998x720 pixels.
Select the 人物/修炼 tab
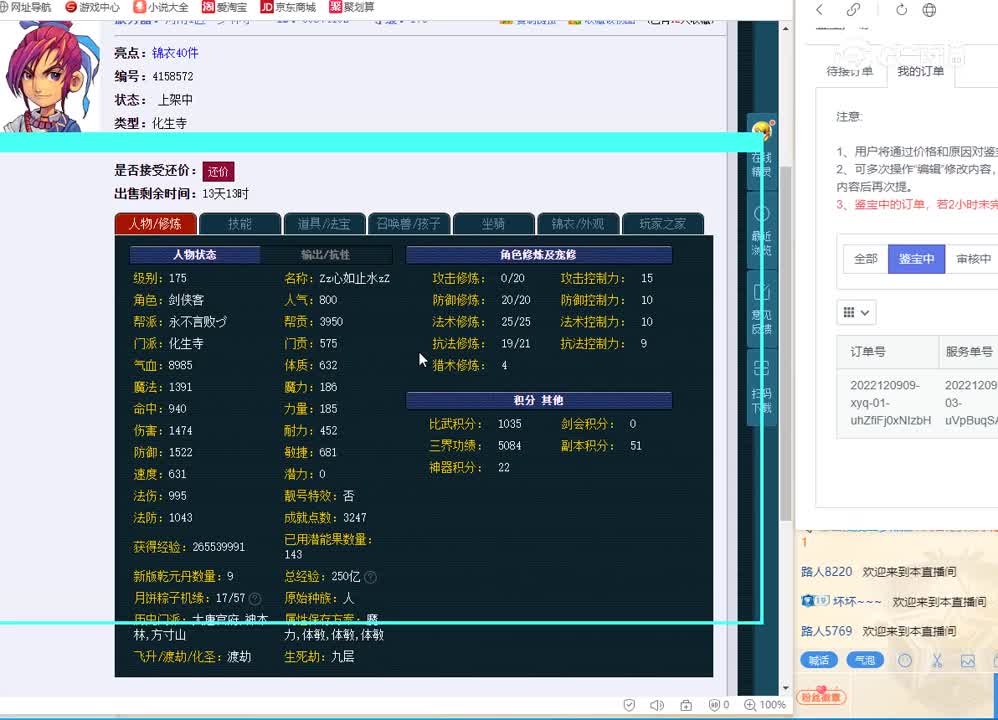(155, 224)
